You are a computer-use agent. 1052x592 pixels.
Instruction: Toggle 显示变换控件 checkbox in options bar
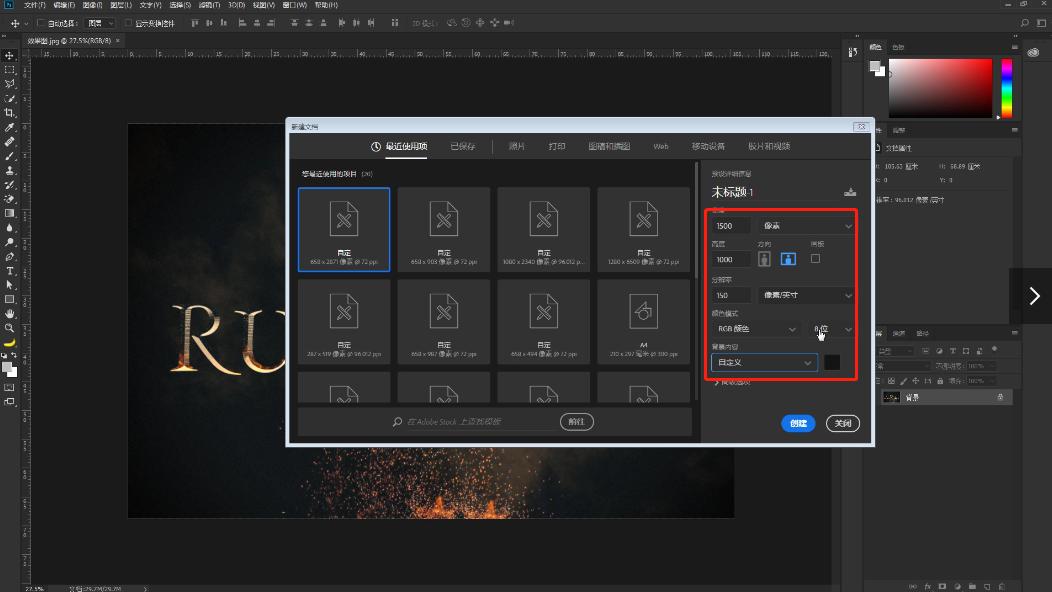coord(129,23)
